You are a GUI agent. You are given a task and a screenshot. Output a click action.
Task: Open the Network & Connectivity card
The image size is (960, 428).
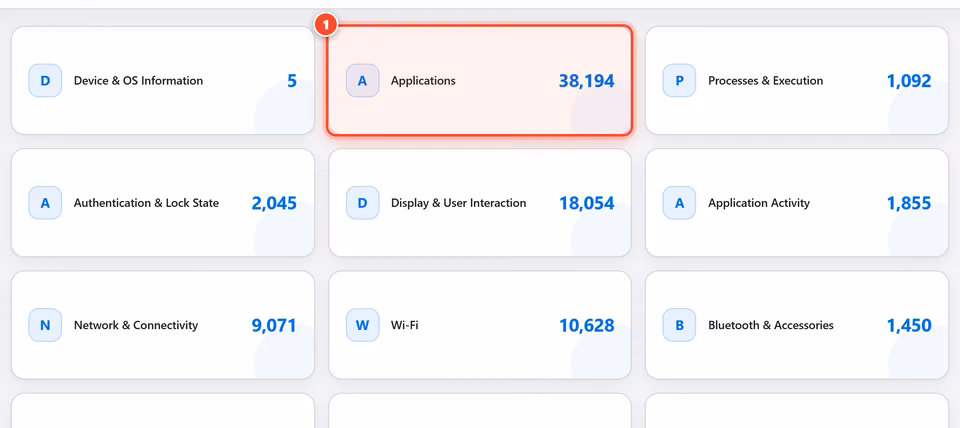point(163,325)
